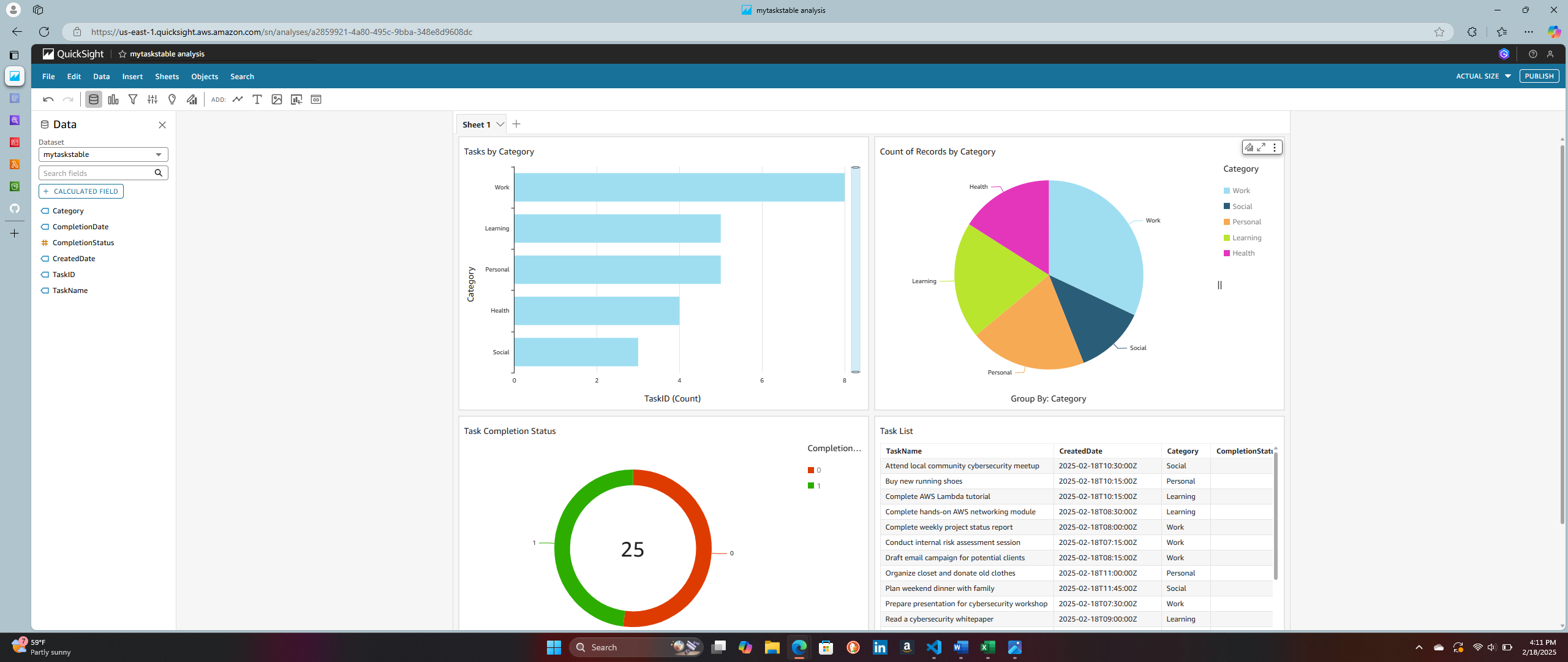Toggle Work category in pie legend
Screen dimensions: 1568x662
tap(1241, 191)
